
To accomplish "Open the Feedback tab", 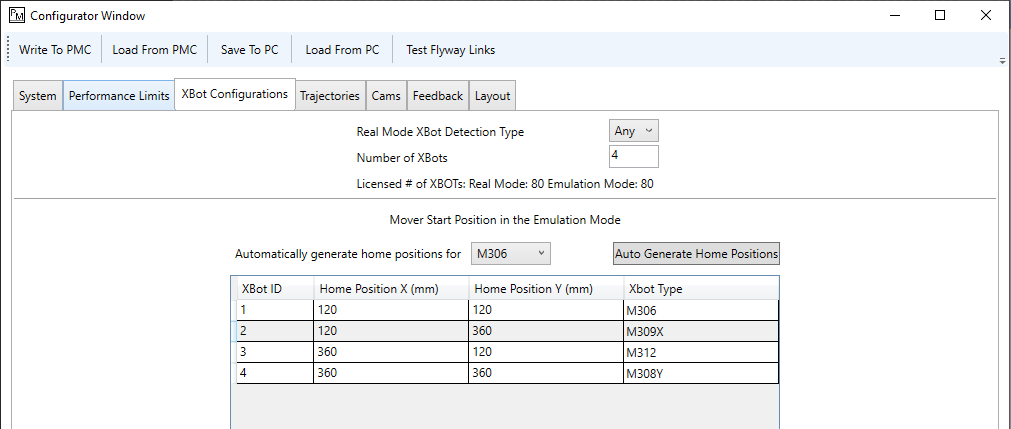I will coord(437,96).
